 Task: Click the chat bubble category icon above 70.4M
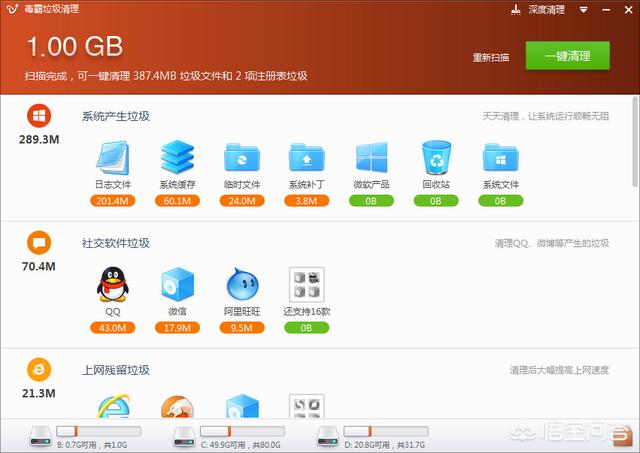tap(39, 242)
